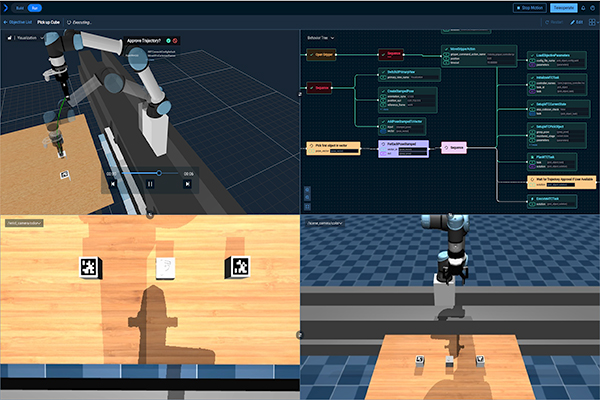Select the GetLastPoseStamped purple node

click(x=403, y=149)
